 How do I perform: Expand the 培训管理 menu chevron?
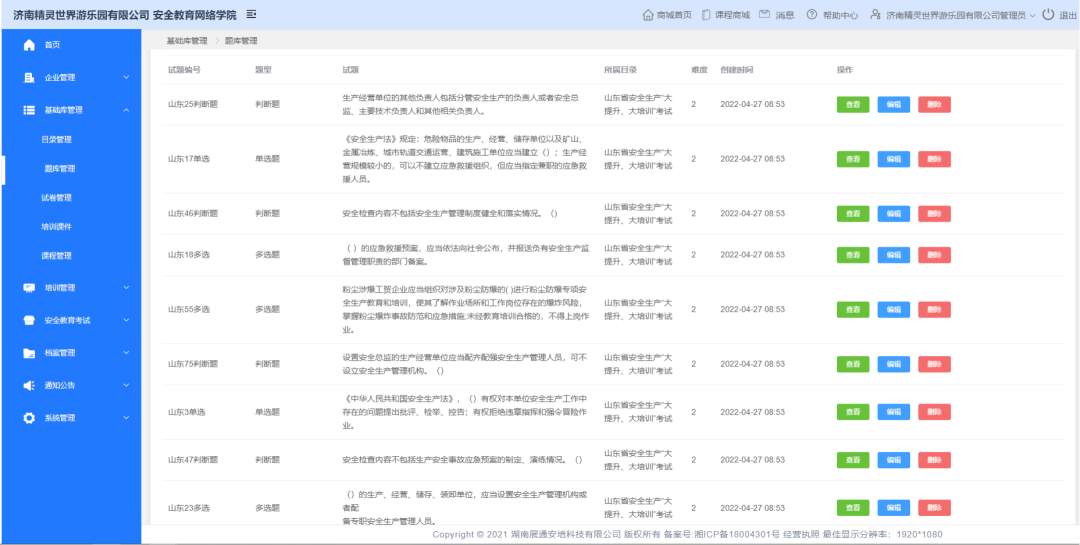(126, 288)
